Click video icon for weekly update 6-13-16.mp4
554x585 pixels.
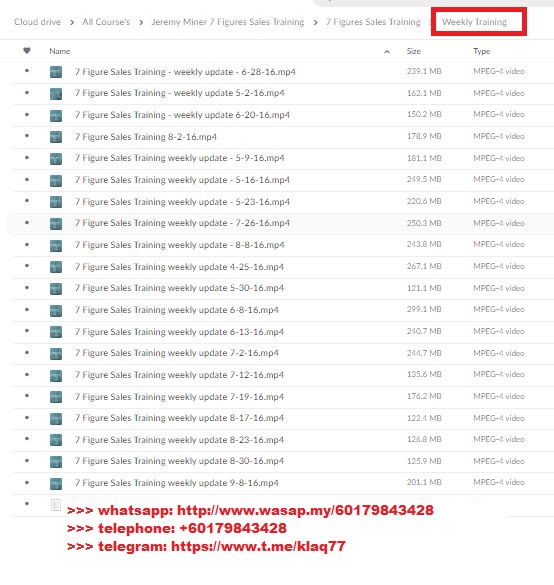click(x=56, y=332)
